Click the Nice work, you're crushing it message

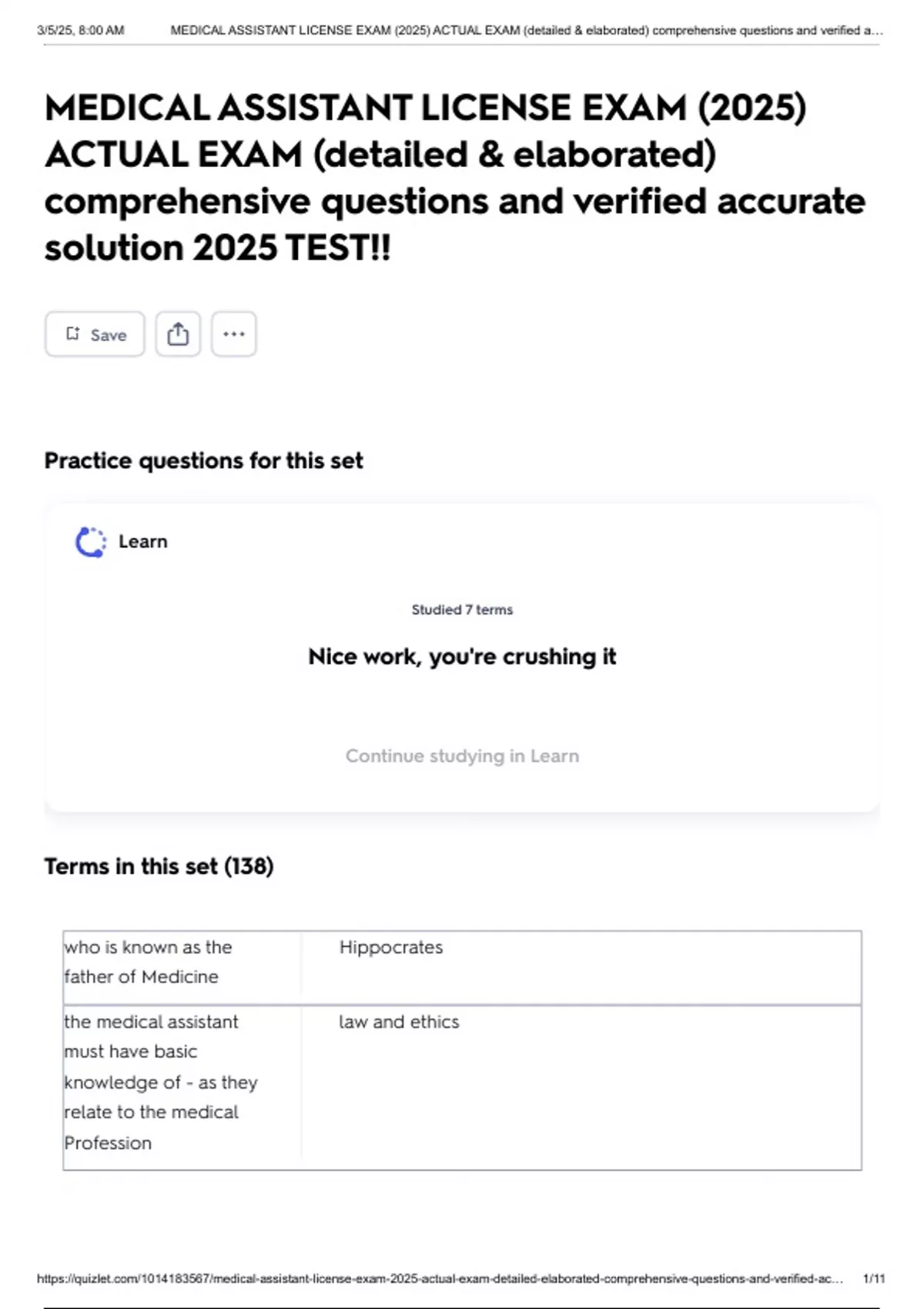pyautogui.click(x=462, y=657)
